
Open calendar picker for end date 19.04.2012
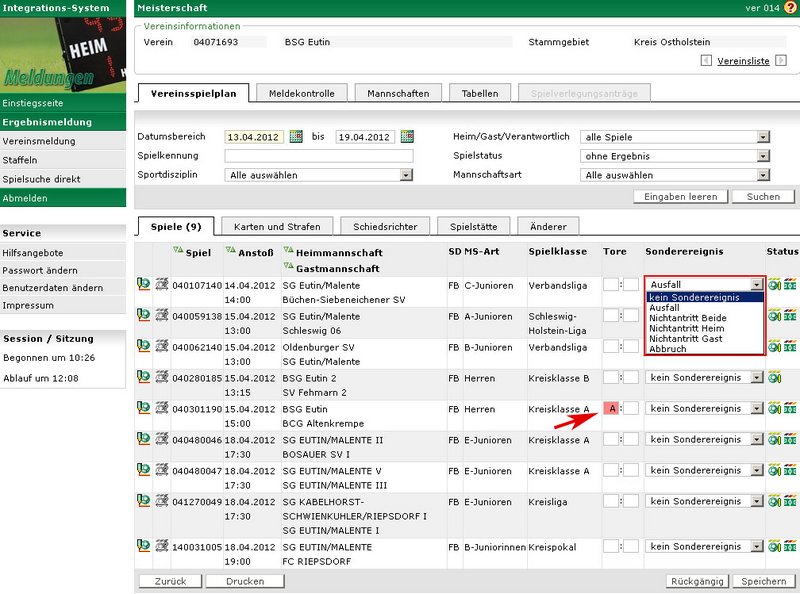point(407,137)
